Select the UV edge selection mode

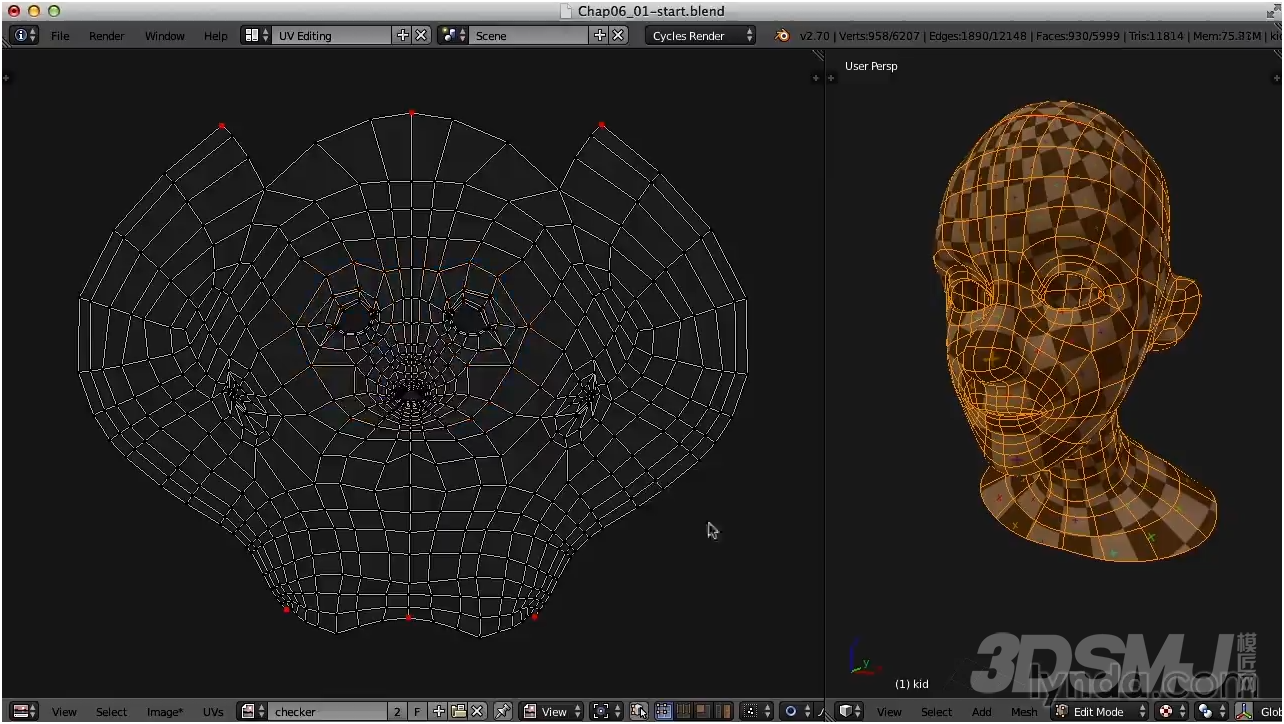tap(683, 711)
